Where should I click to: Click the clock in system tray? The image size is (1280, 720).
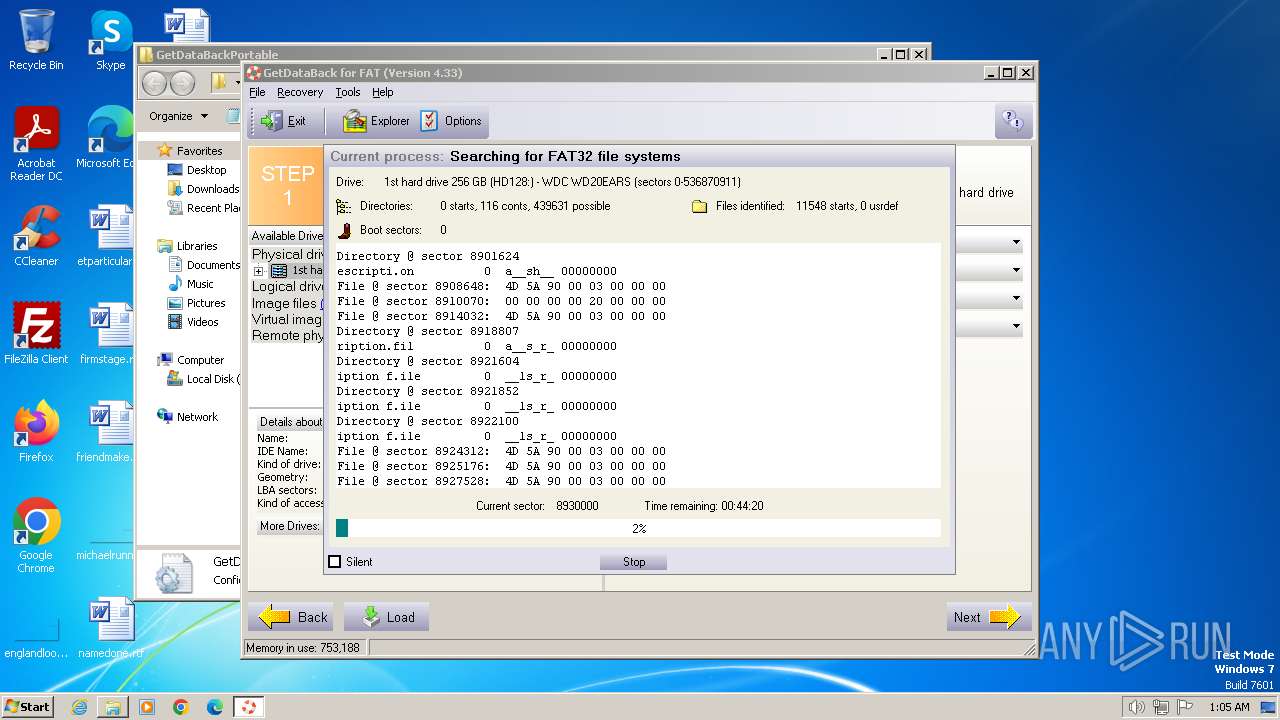(x=1229, y=707)
